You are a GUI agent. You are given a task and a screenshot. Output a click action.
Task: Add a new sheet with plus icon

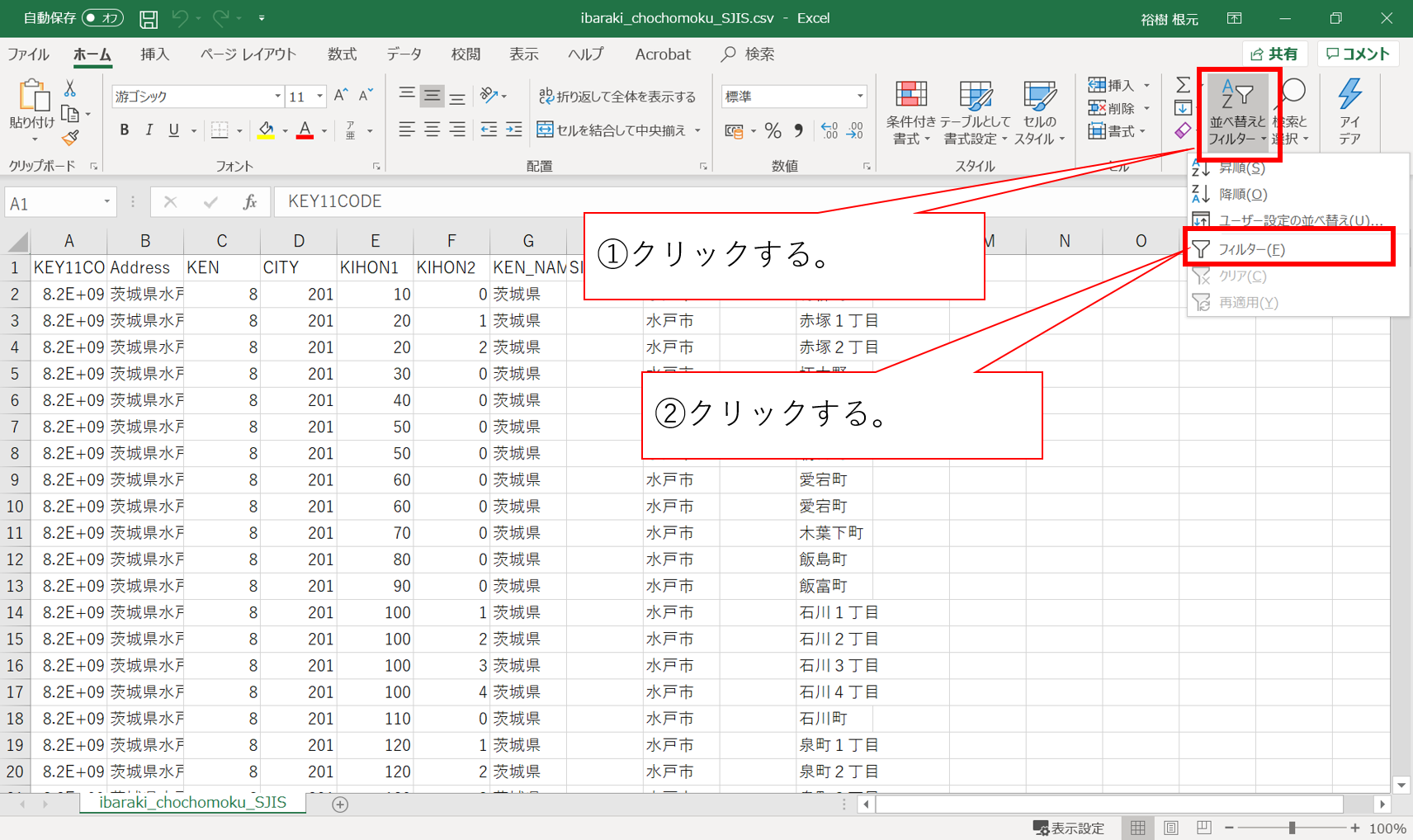pyautogui.click(x=340, y=805)
